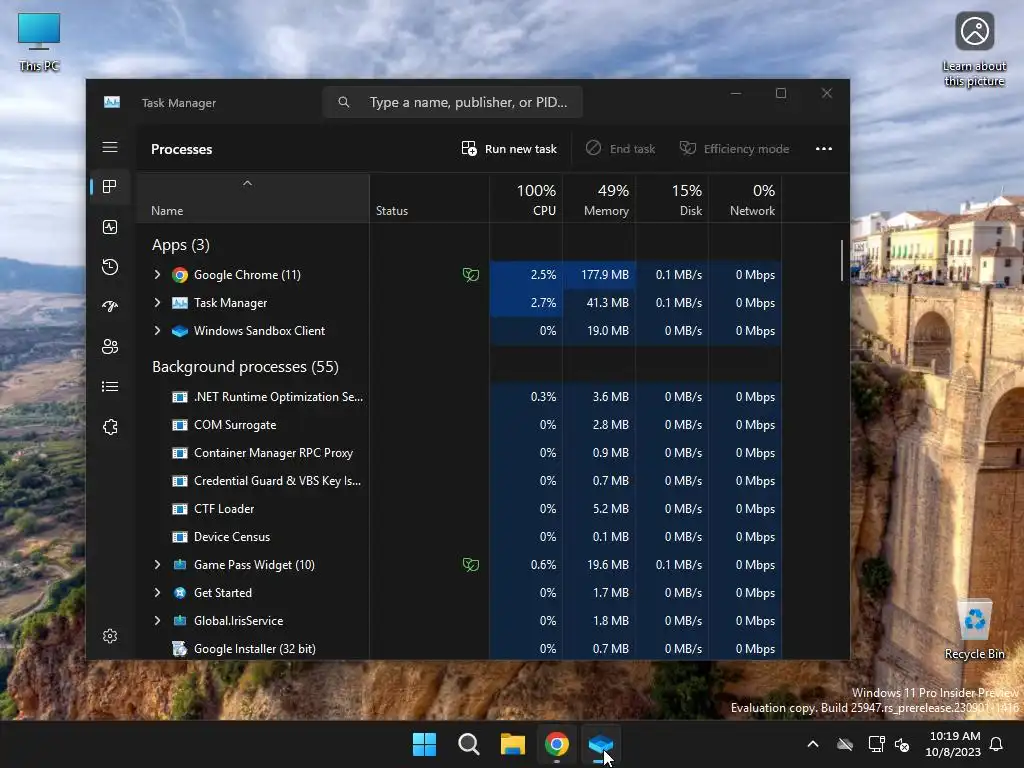The height and width of the screenshot is (768, 1024).
Task: Open the Task Manager hamburger navigation menu
Action: (110, 147)
